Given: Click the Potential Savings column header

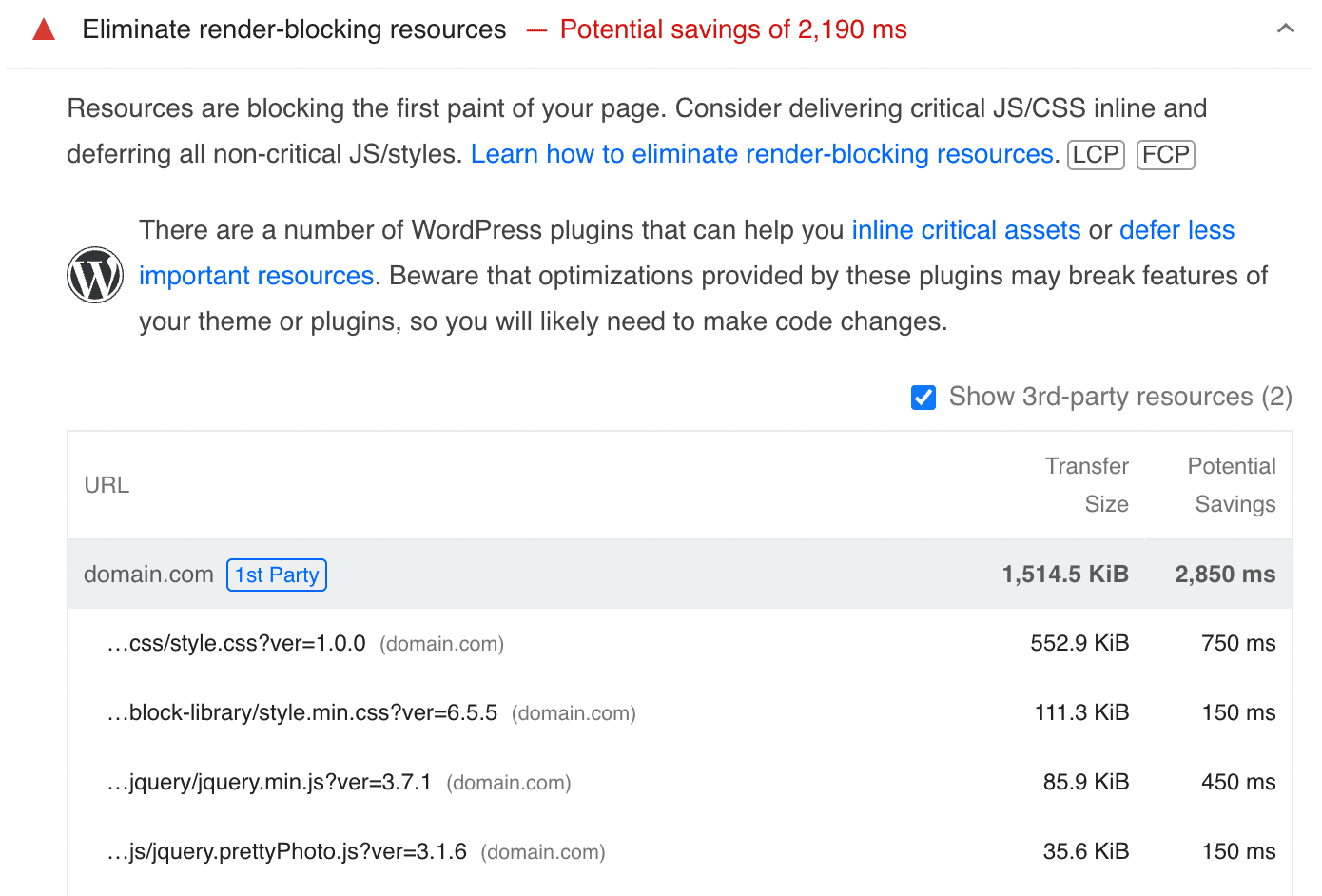Looking at the screenshot, I should (1233, 485).
